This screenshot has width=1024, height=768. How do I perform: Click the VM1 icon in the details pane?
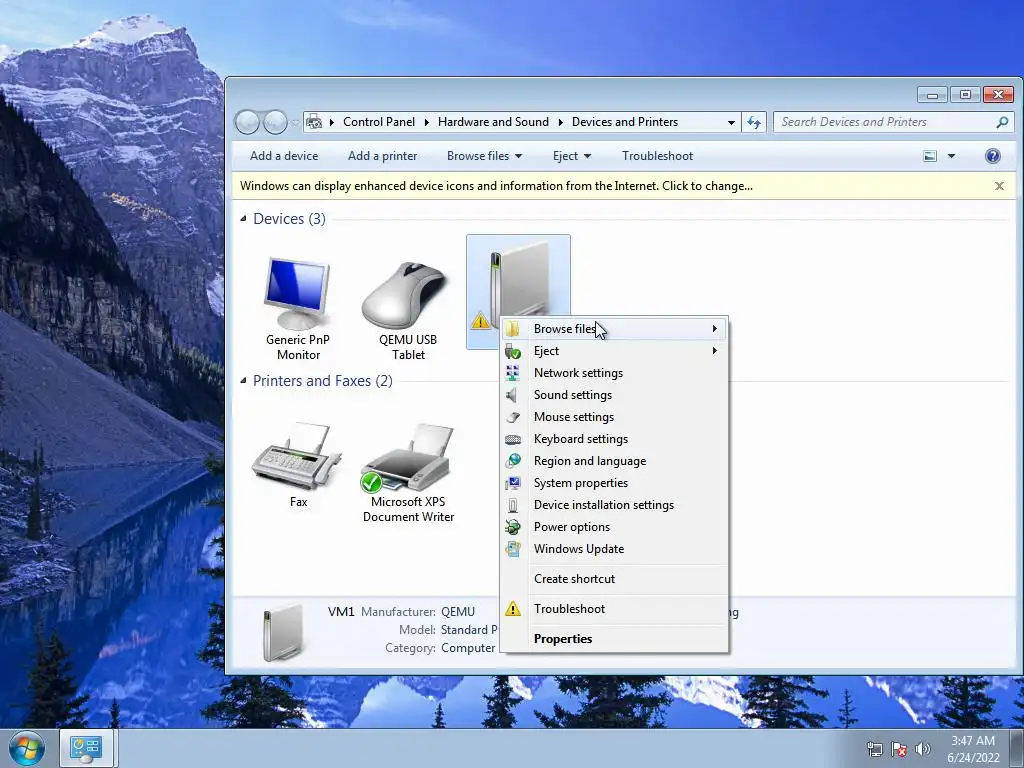283,632
